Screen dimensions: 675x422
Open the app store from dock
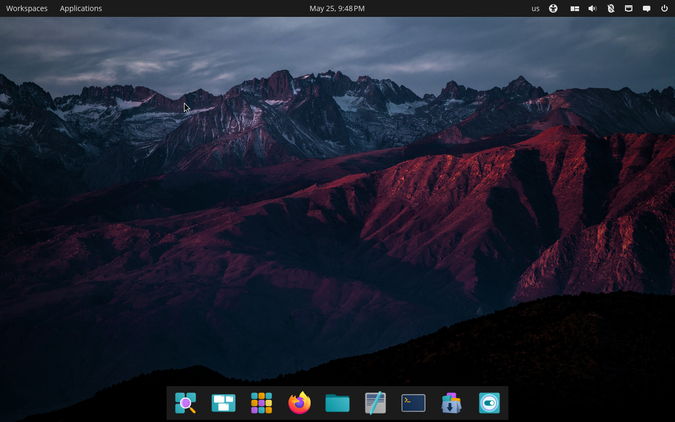pos(451,403)
